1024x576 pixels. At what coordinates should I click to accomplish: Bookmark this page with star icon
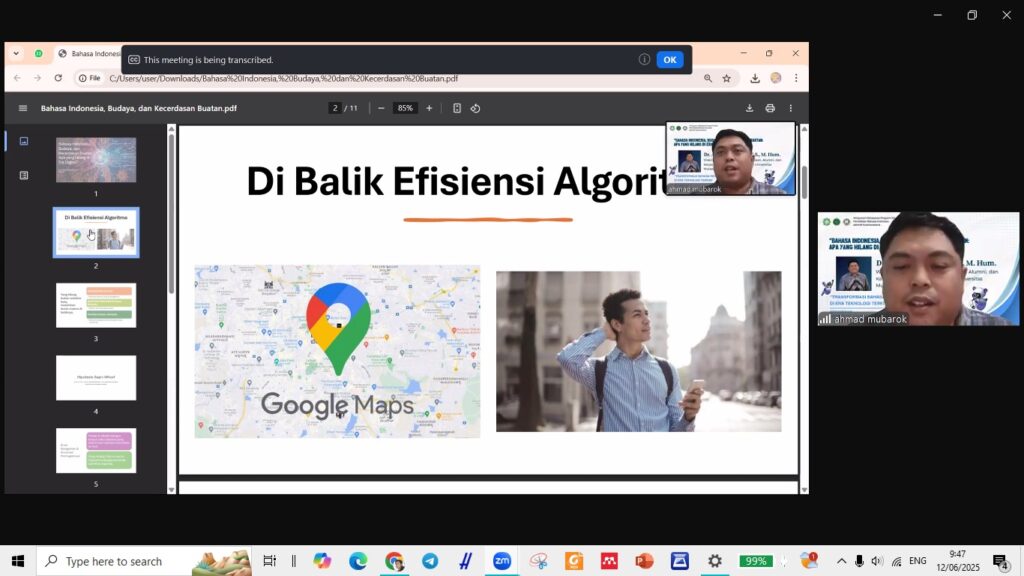coord(727,78)
